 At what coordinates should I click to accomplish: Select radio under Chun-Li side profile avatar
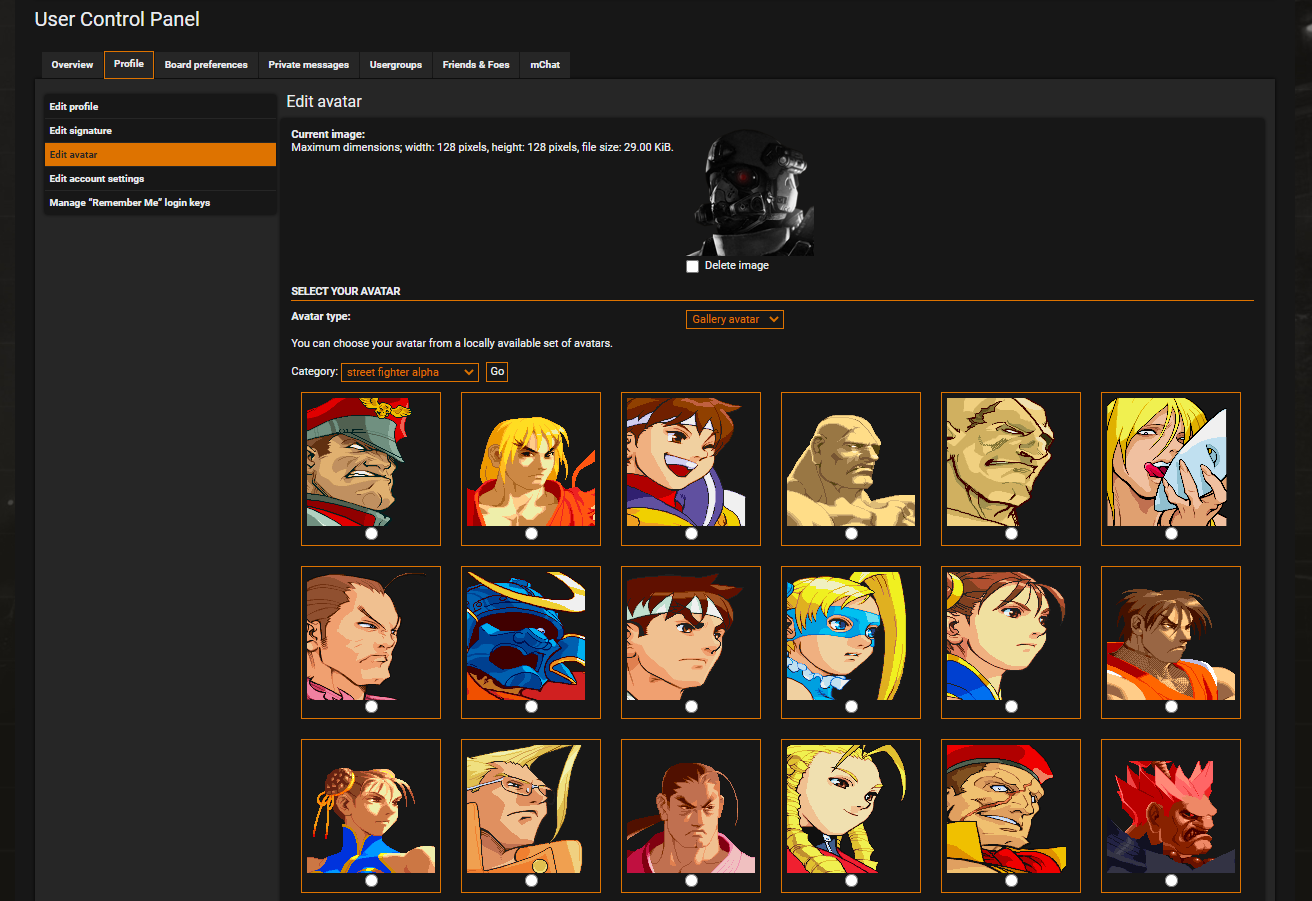click(1011, 707)
